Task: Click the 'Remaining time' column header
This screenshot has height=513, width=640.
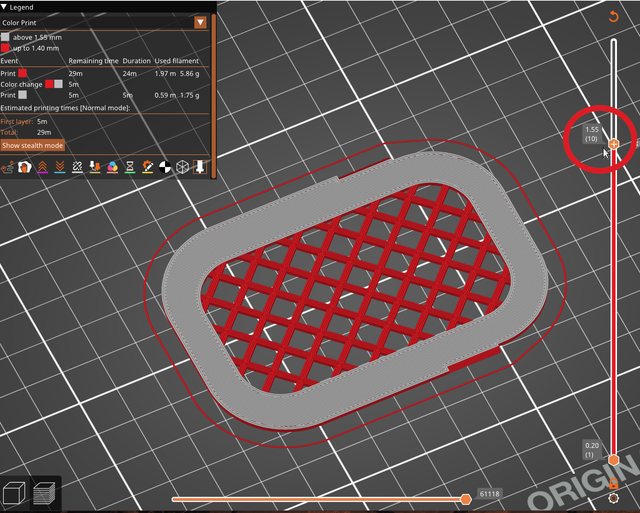Action: (x=93, y=61)
